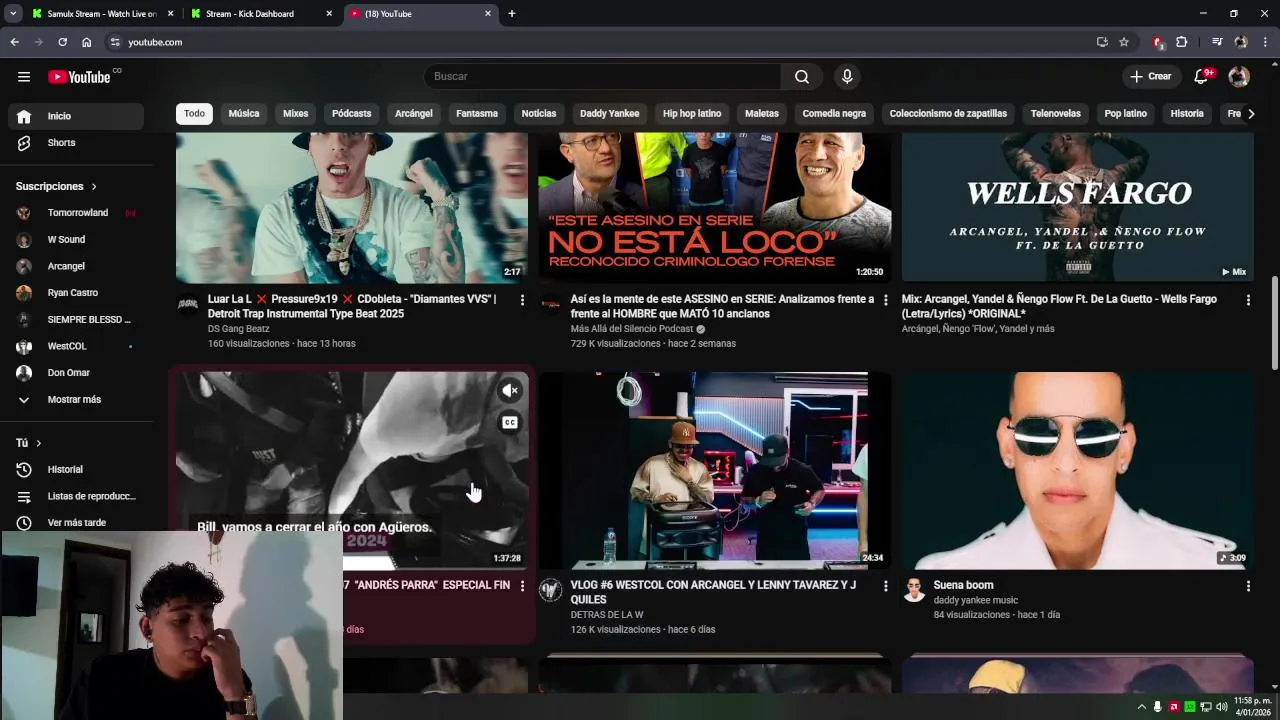
Task: Expand the Suscripciones section
Action: (56, 187)
